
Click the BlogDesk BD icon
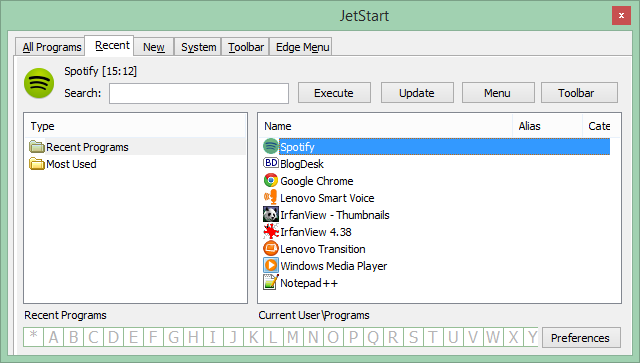[270, 163]
